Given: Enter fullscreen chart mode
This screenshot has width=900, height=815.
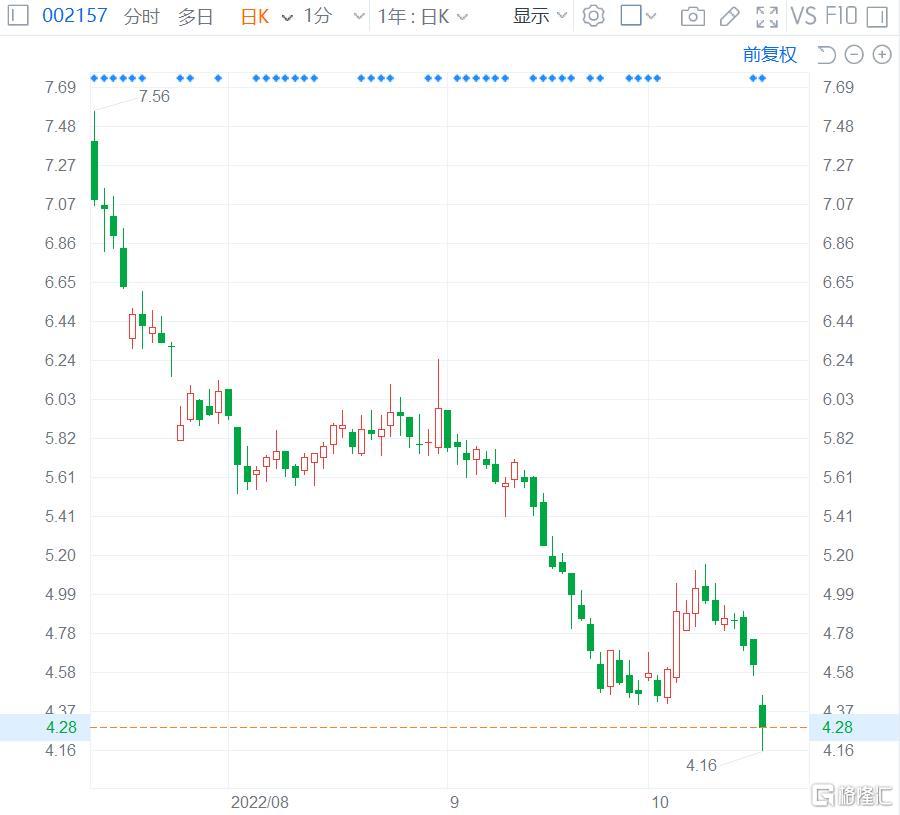Looking at the screenshot, I should [x=767, y=17].
